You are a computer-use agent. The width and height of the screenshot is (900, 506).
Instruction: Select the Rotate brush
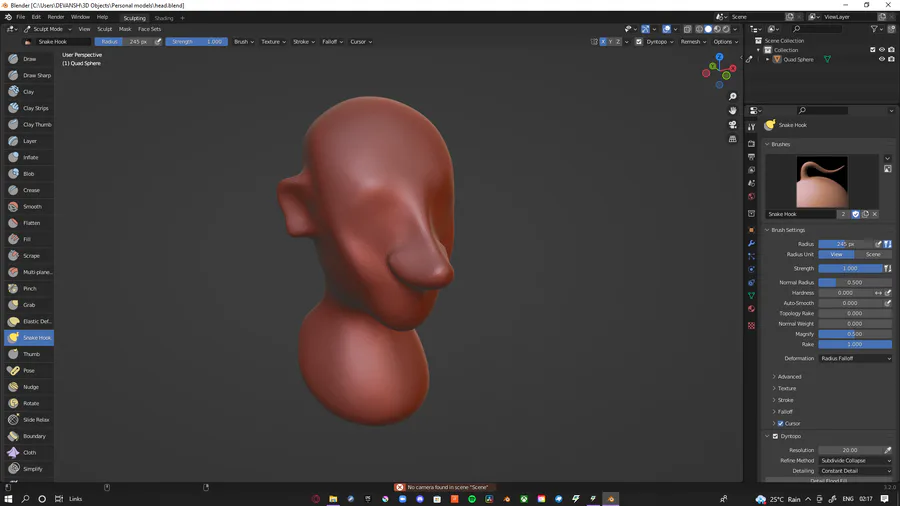point(29,403)
